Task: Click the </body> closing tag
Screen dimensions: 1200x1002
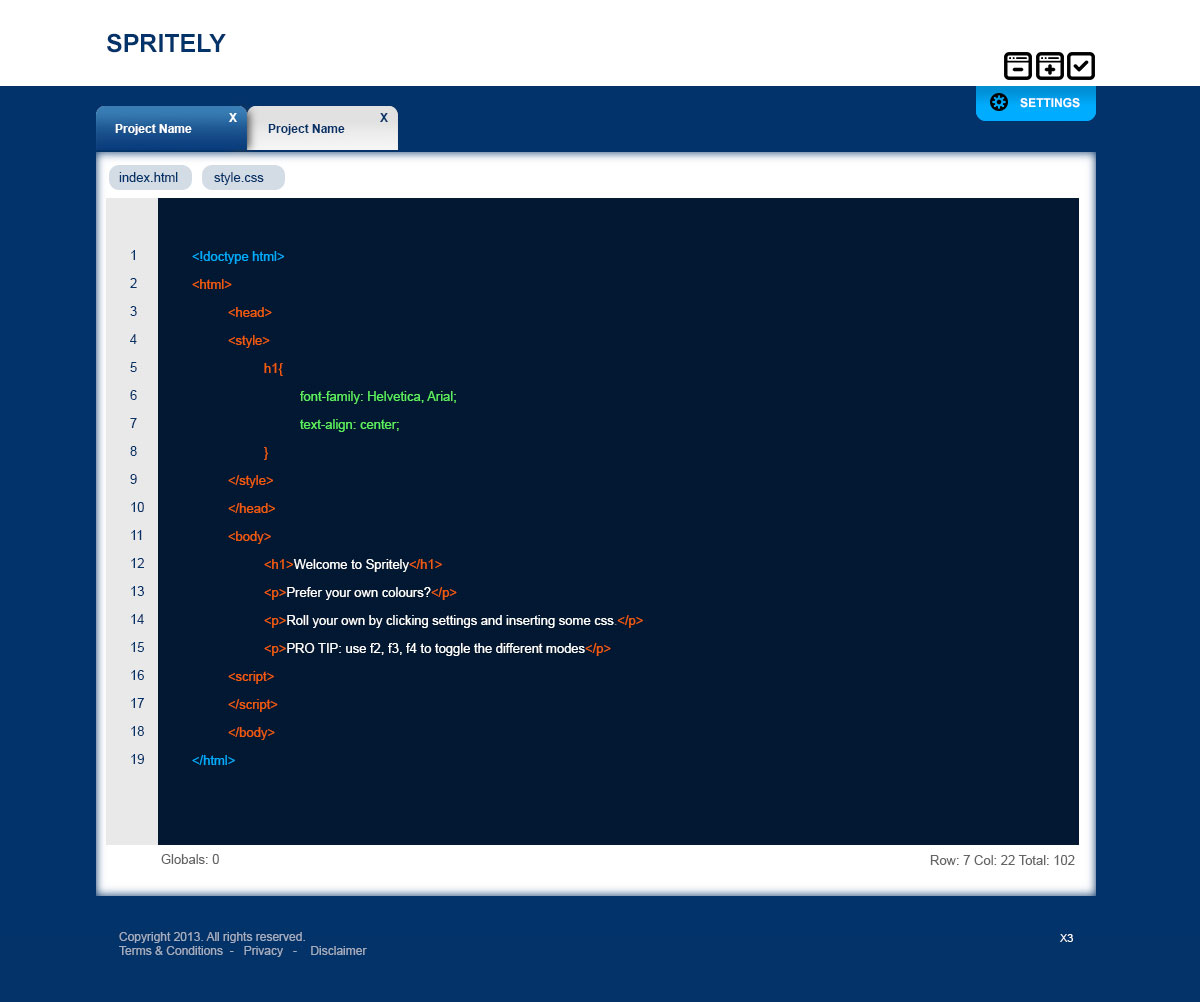Action: pyautogui.click(x=252, y=733)
